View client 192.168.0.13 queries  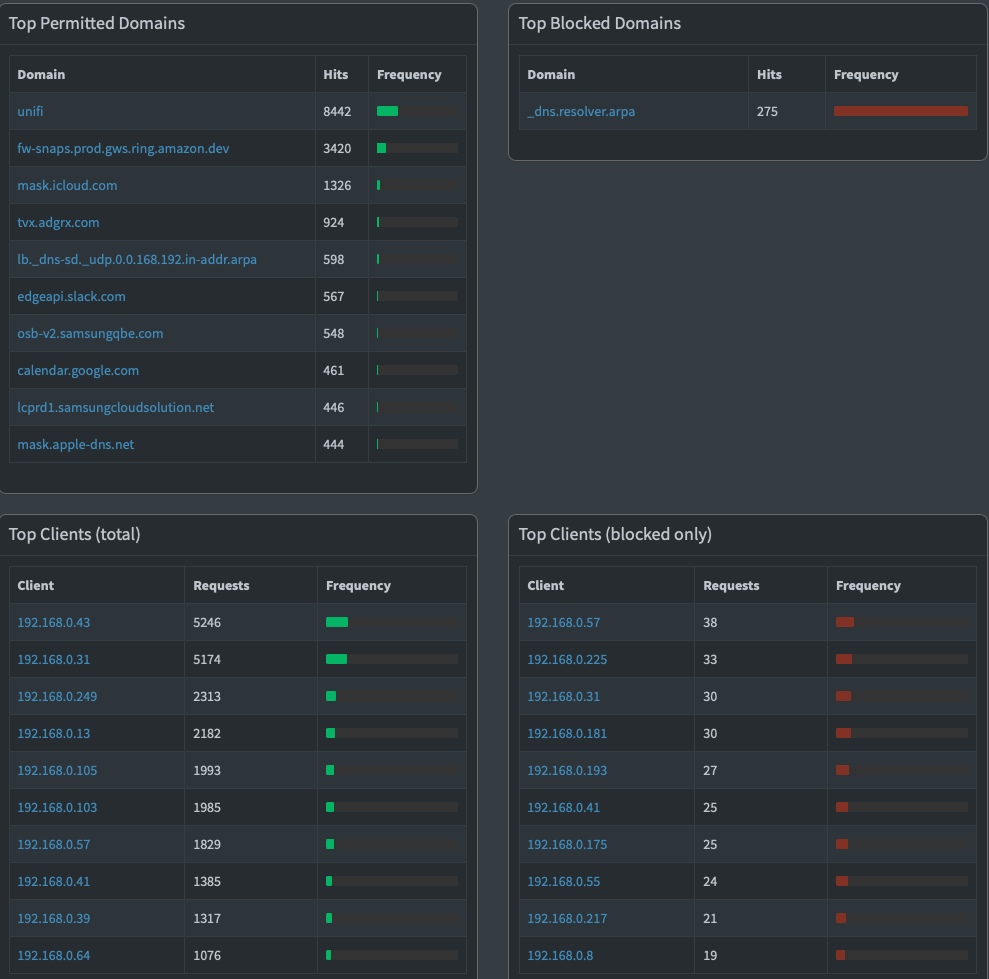click(x=53, y=733)
